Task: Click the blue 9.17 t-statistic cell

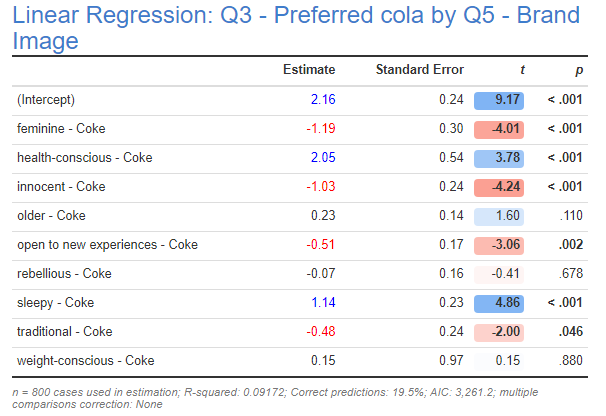Action: (506, 100)
